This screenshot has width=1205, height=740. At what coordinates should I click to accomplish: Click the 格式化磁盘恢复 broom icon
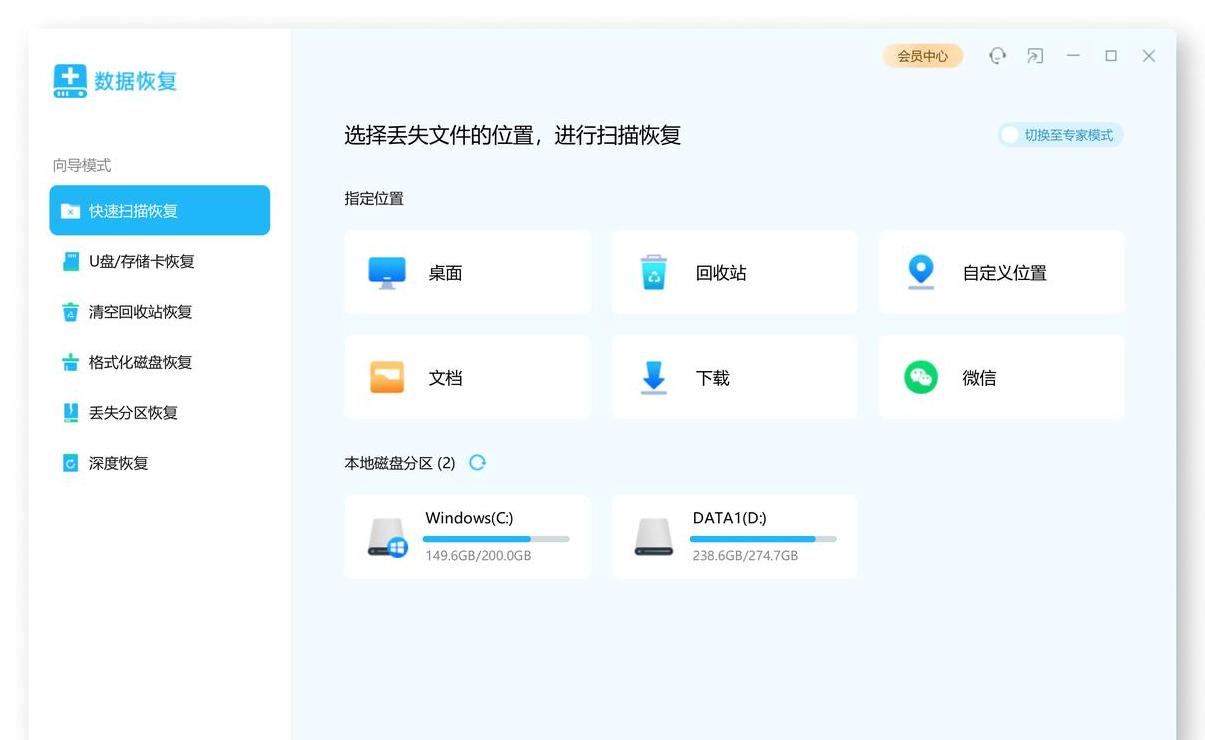pos(70,362)
